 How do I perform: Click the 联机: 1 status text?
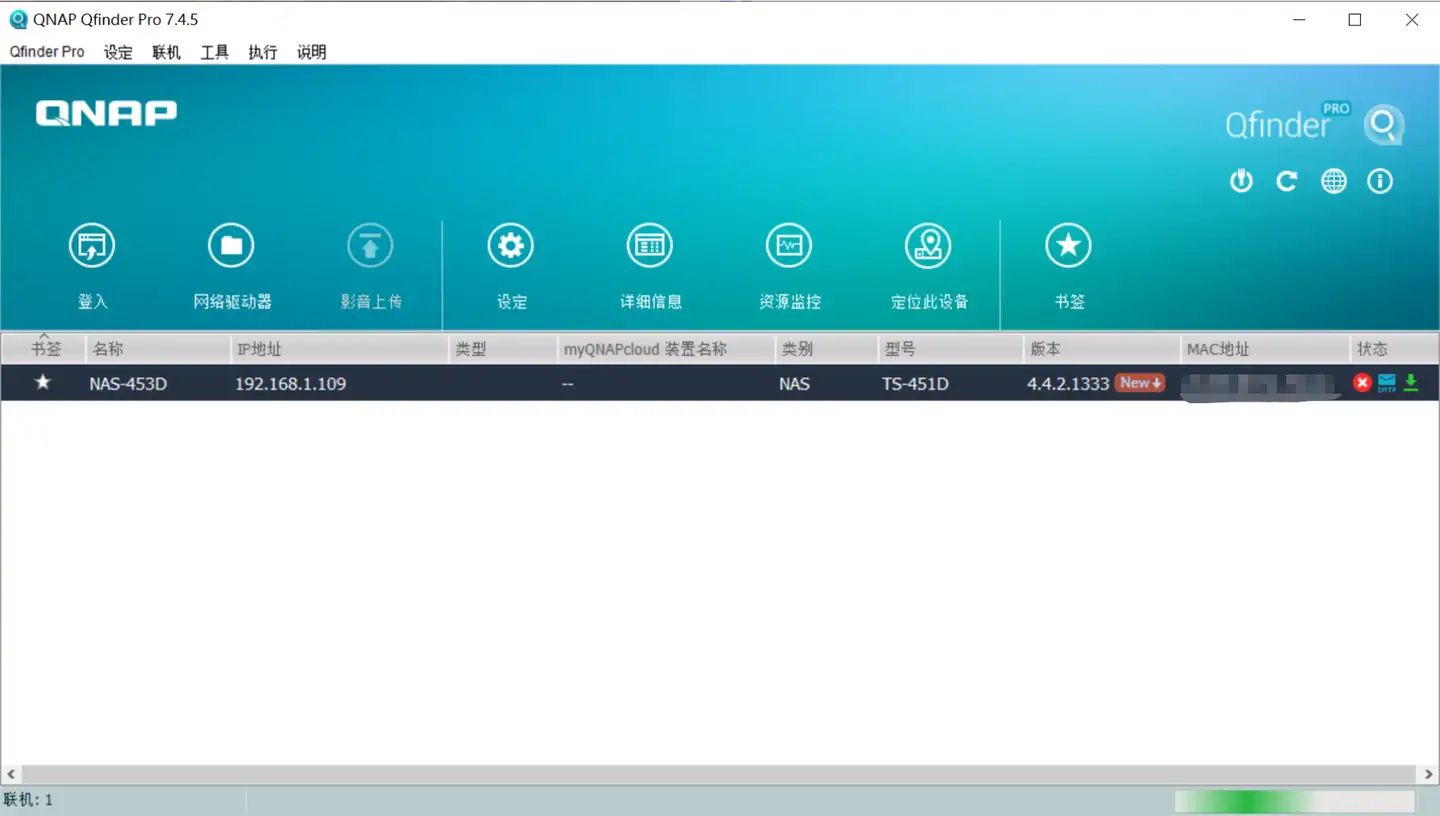pos(29,800)
